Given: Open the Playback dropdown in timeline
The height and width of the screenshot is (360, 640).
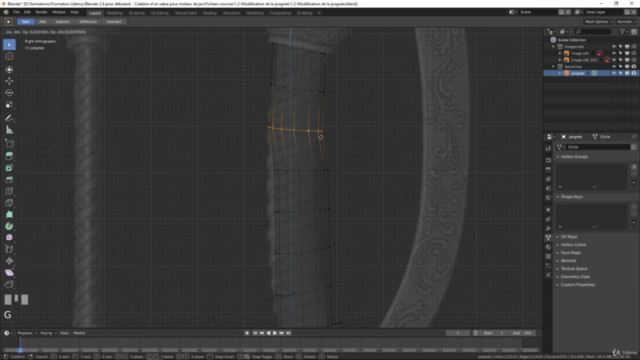Looking at the screenshot, I should pyautogui.click(x=27, y=333).
